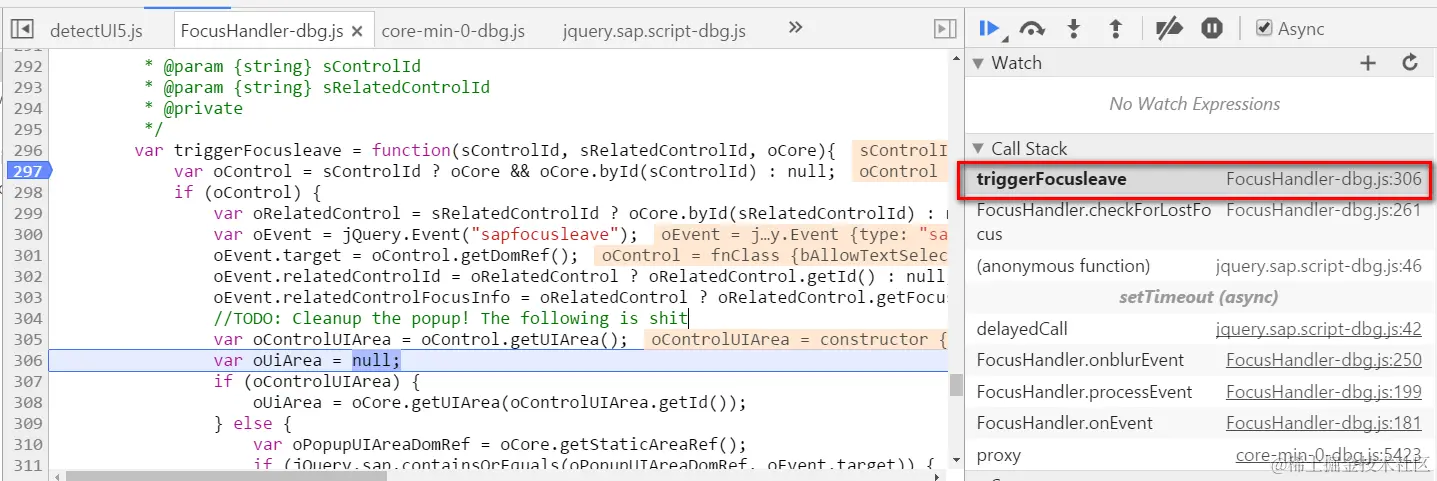This screenshot has width=1437, height=481.
Task: Open FocusHandler-dbg.js:181 source link
Action: (x=1324, y=423)
